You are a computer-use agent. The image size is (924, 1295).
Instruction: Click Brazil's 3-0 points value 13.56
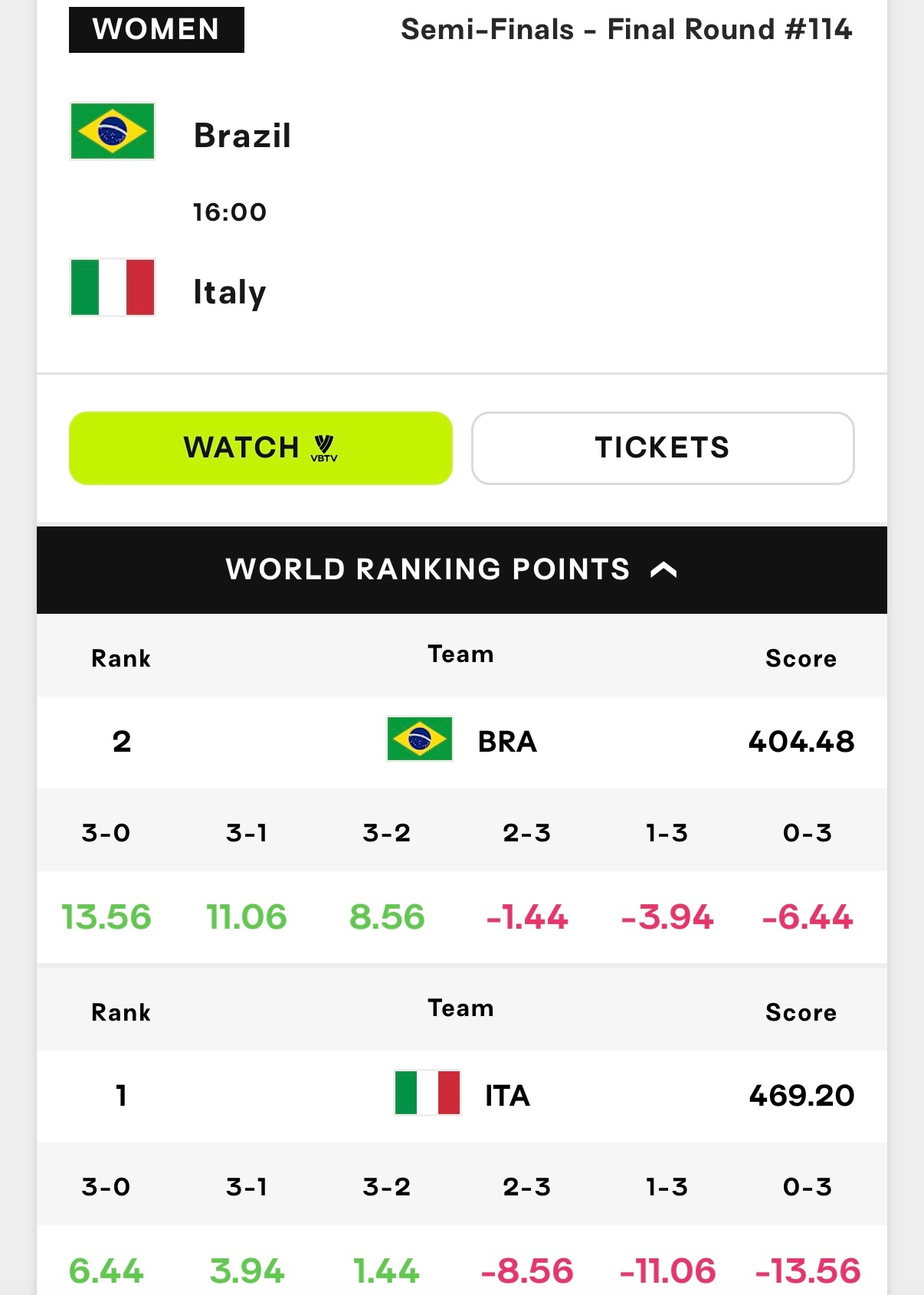coord(106,917)
